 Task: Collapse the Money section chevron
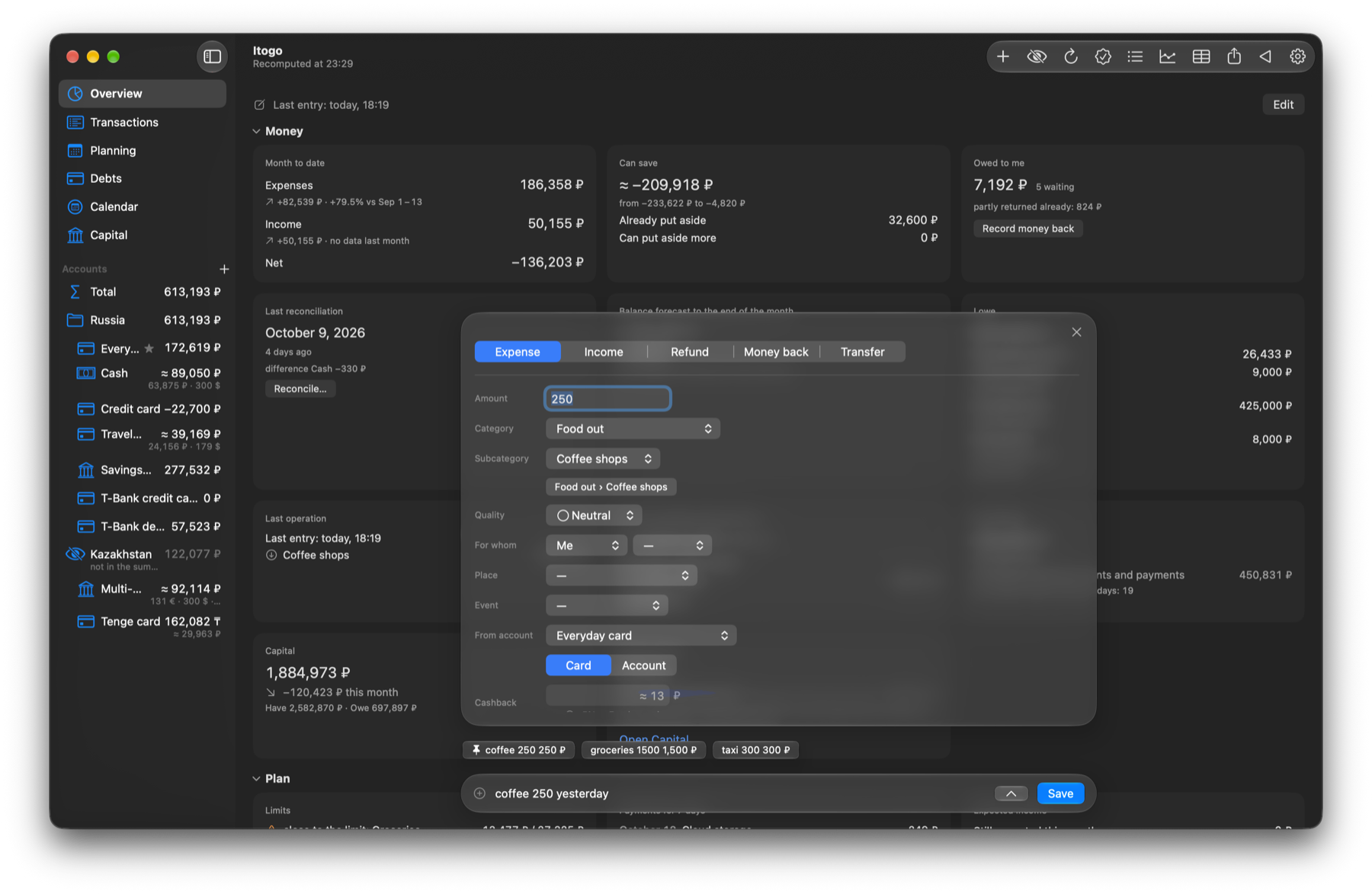(256, 131)
